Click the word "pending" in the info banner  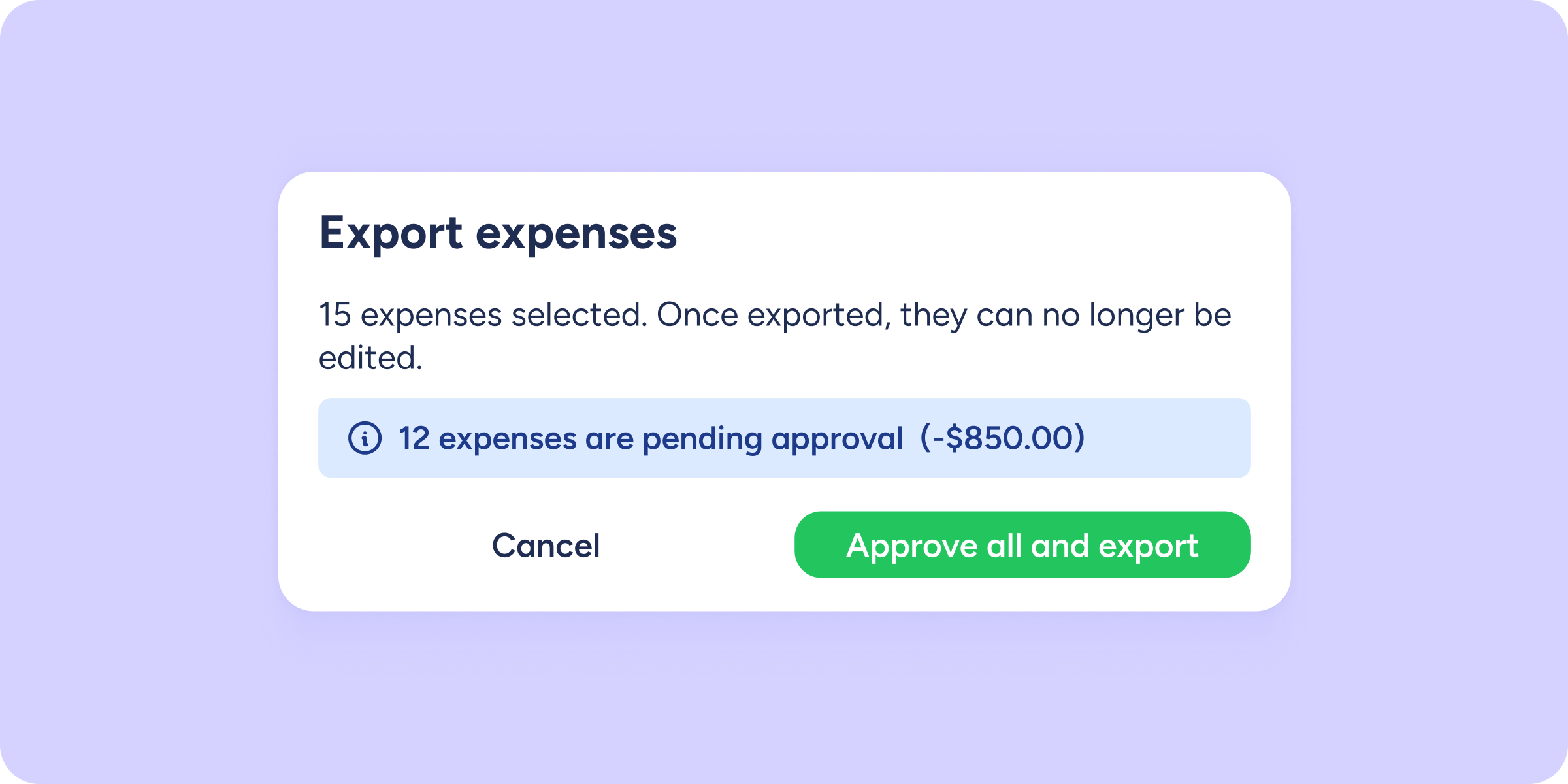pyautogui.click(x=702, y=439)
